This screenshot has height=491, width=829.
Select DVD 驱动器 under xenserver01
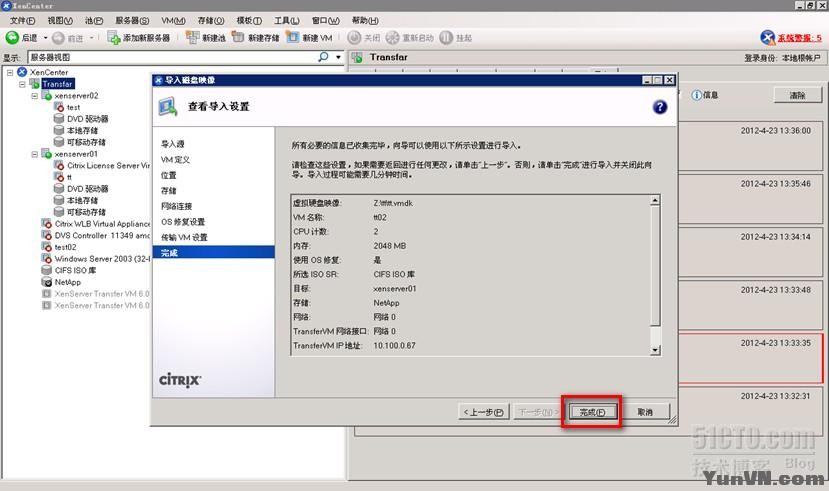[x=87, y=189]
